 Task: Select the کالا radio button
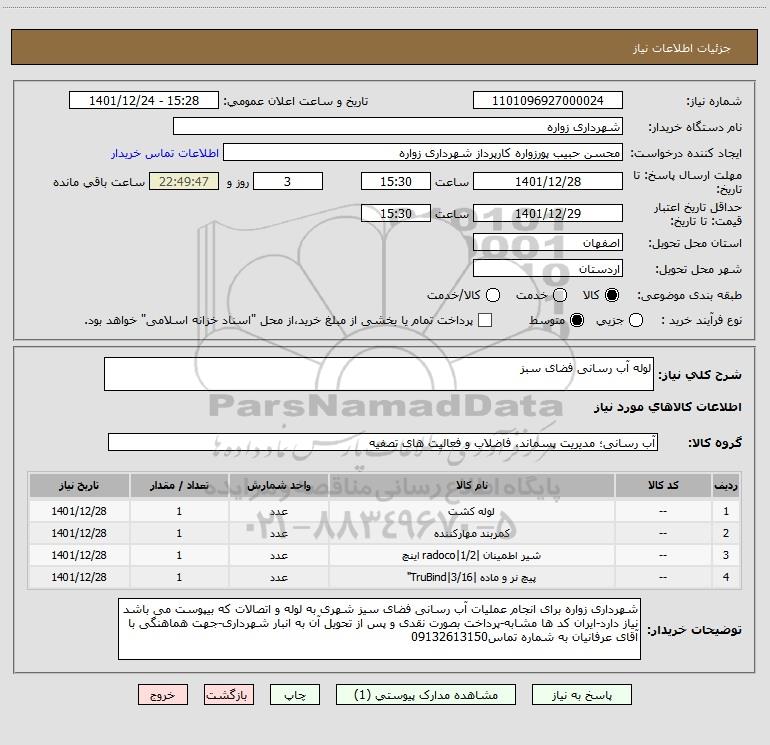click(x=612, y=295)
